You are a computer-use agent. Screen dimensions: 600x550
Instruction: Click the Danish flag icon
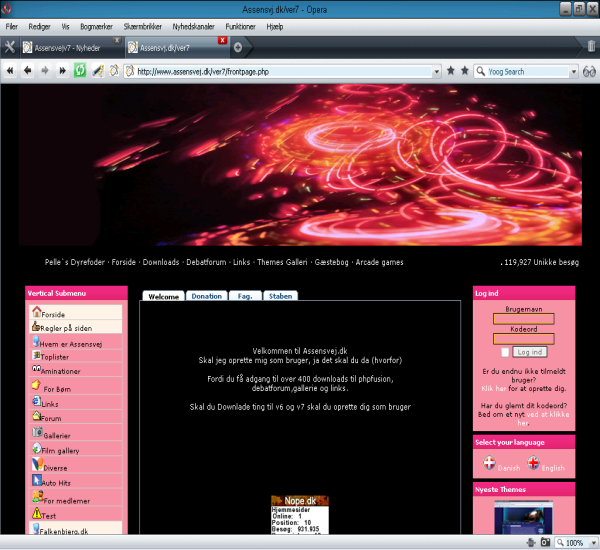pyautogui.click(x=489, y=463)
